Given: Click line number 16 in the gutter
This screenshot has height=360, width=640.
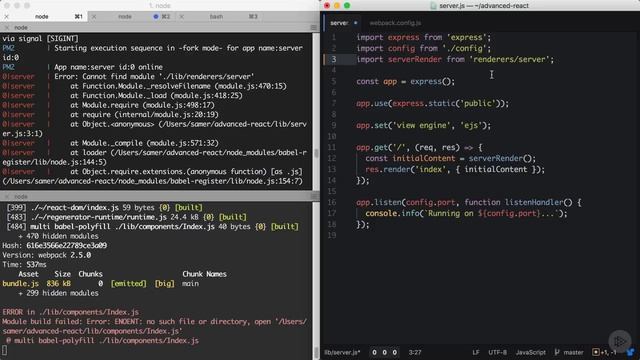Looking at the screenshot, I should click(x=332, y=202).
